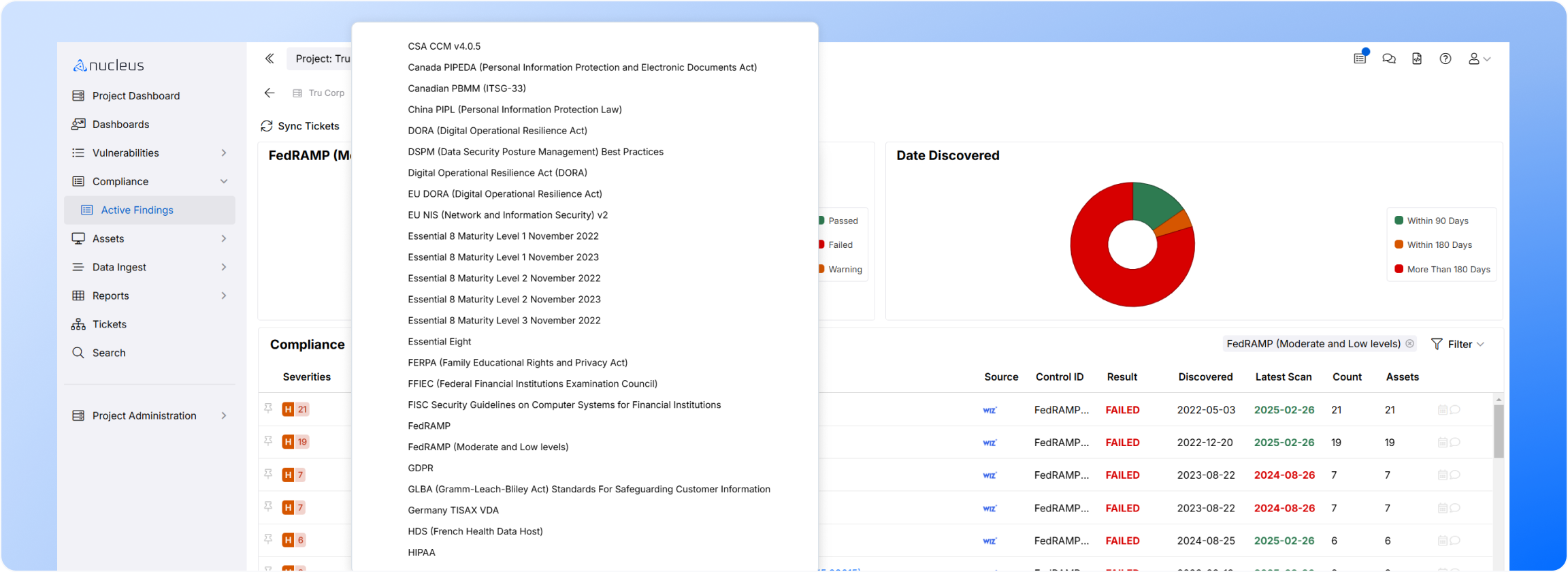Click the Dashboards sidebar icon
Image resolution: width=1568 pixels, height=572 pixels.
pos(78,125)
